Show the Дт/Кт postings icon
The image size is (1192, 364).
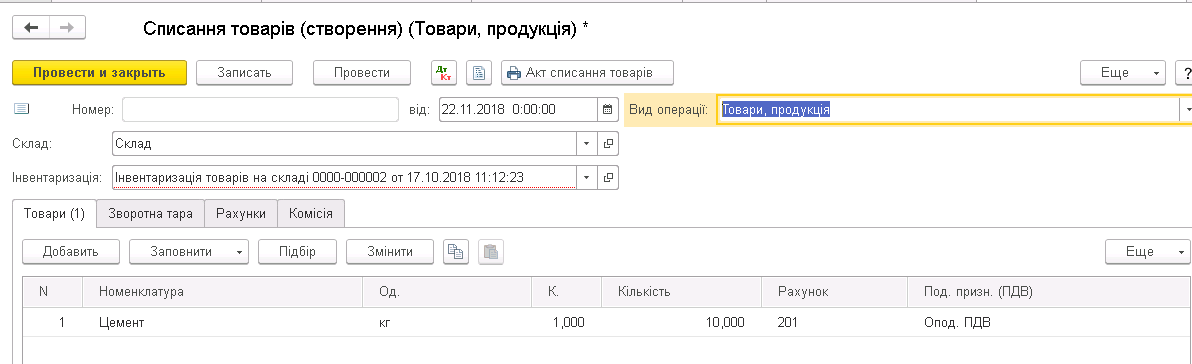point(442,73)
